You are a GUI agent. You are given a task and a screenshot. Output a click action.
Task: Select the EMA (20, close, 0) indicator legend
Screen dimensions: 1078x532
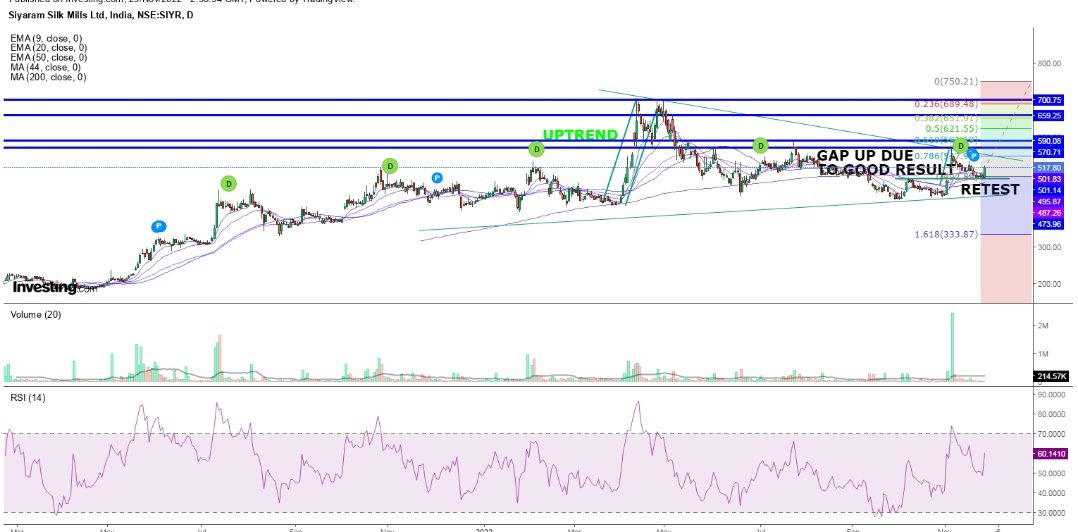click(x=48, y=48)
